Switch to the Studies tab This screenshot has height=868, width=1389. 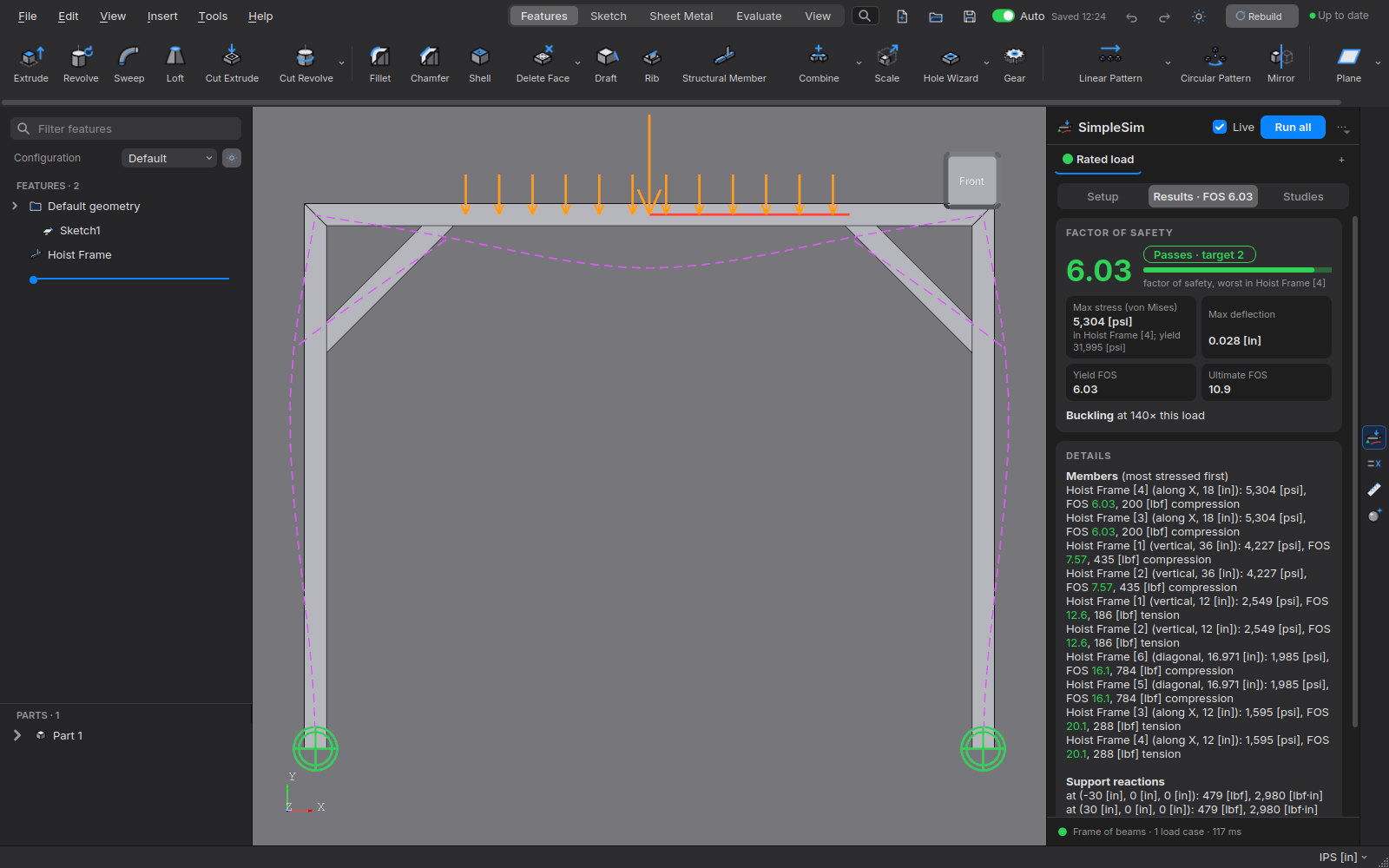[x=1303, y=196]
